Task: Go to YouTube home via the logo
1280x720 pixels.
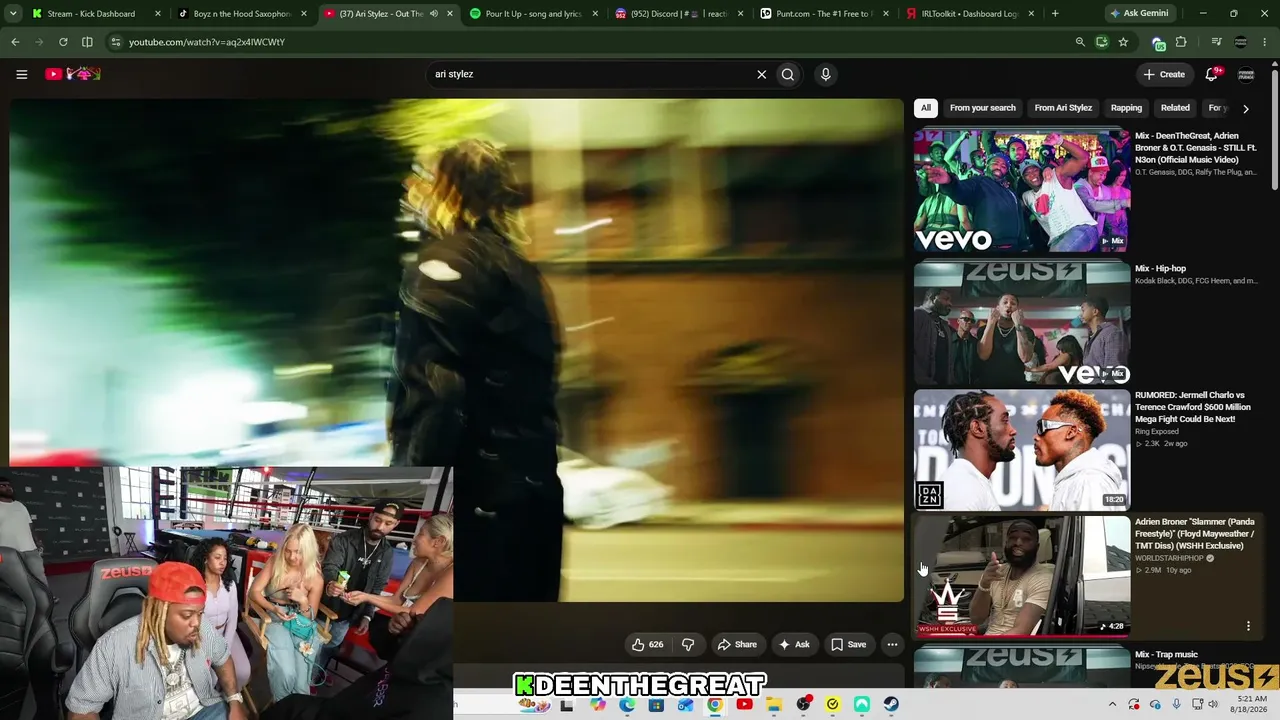Action: (73, 74)
